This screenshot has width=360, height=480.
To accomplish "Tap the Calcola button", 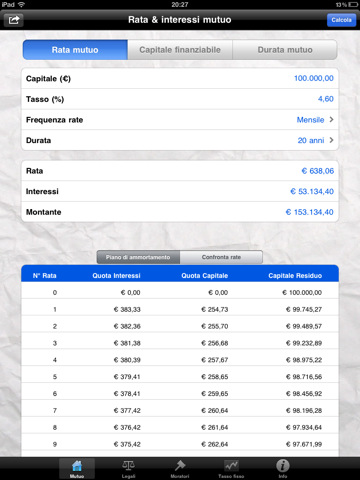I will tap(341, 20).
